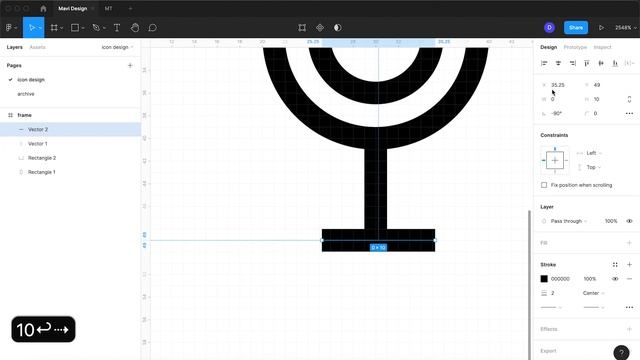This screenshot has height=360, width=640.
Task: Open a new tab with plus
Action: click(130, 8)
